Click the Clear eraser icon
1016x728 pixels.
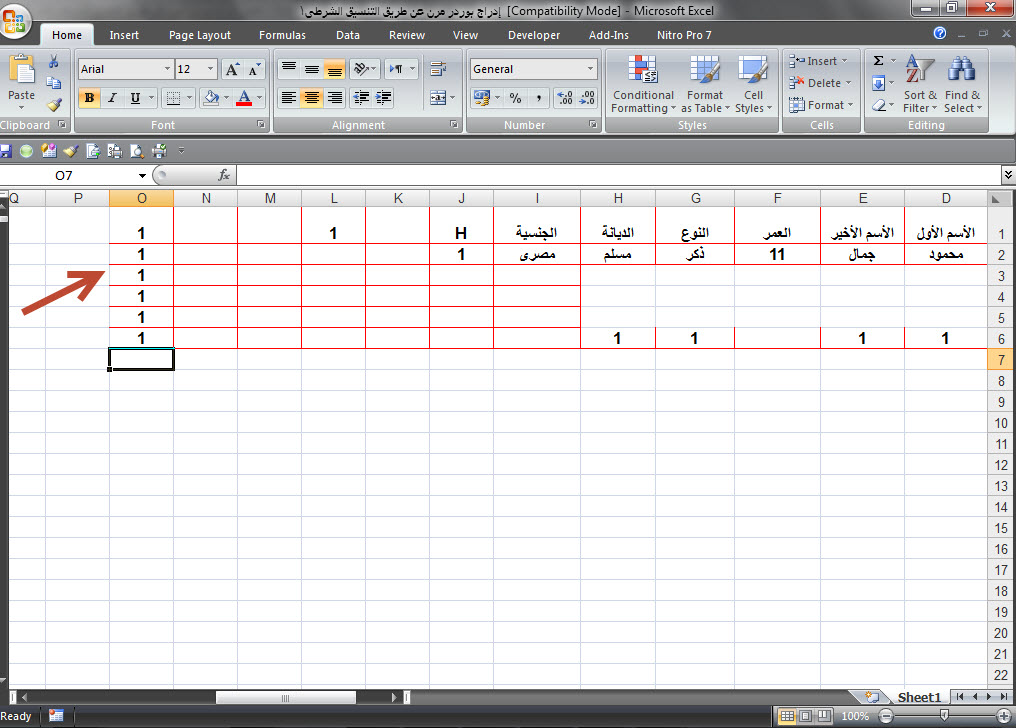coord(879,105)
